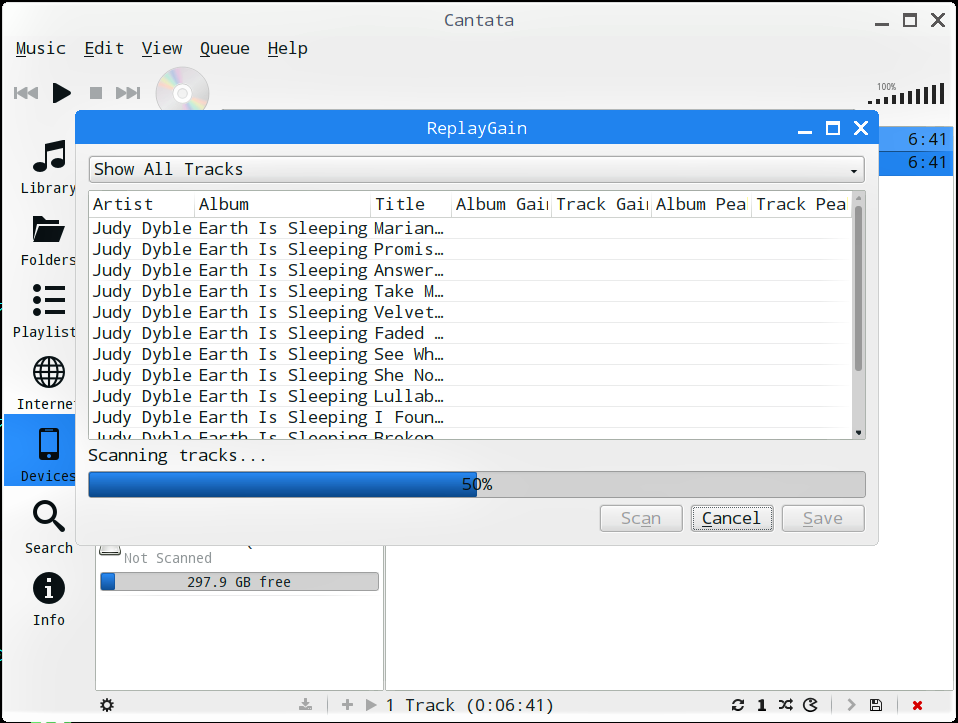Click the ReplayGain track list scrollbar
Image resolution: width=958 pixels, height=723 pixels.
point(858,288)
